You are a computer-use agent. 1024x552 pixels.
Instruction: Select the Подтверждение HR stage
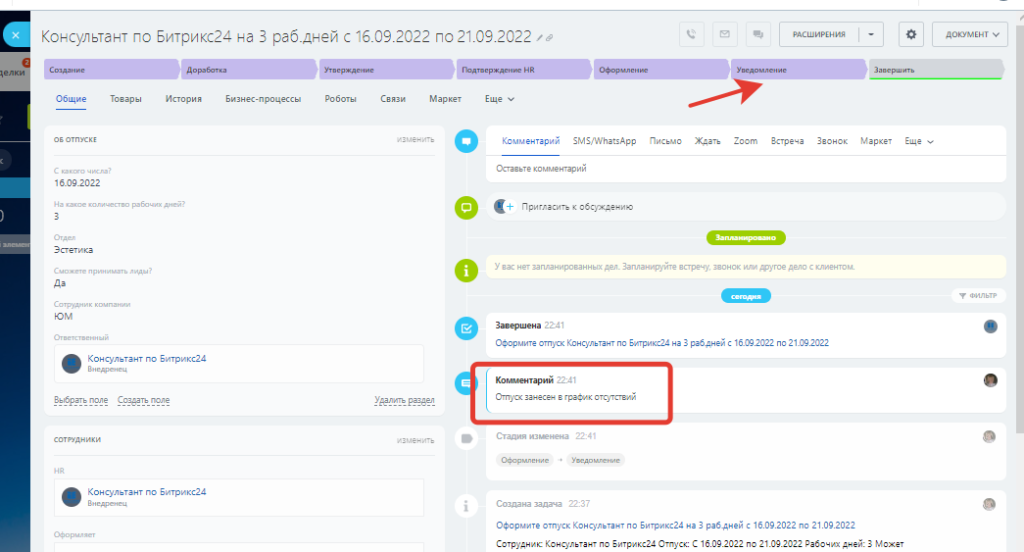(524, 69)
